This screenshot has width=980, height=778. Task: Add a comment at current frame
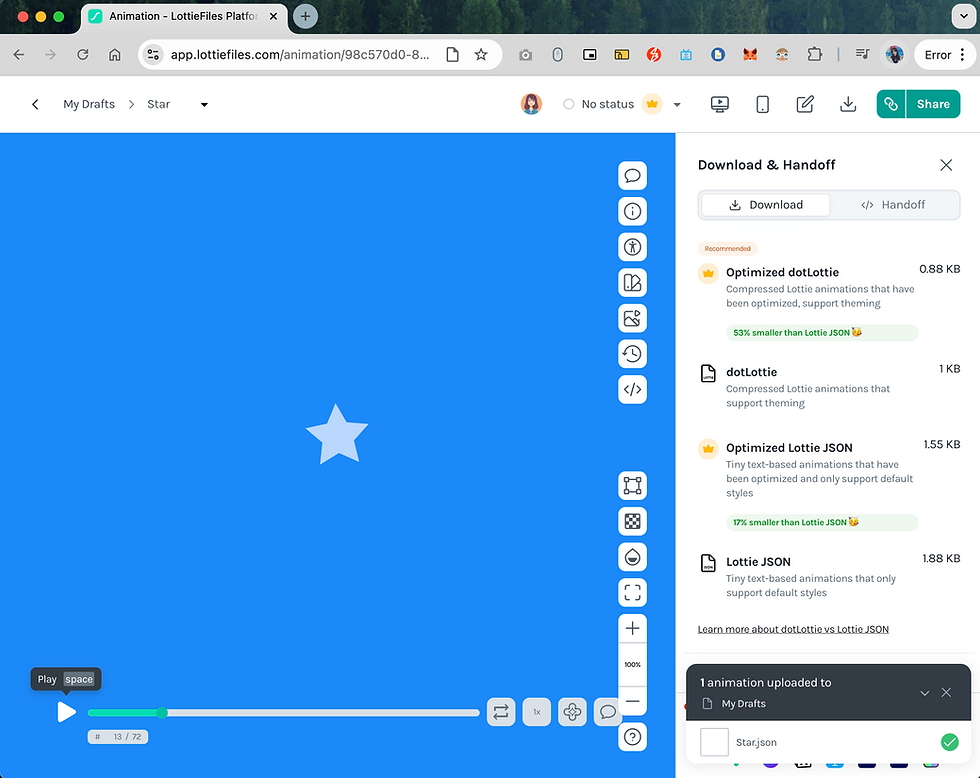(x=607, y=712)
